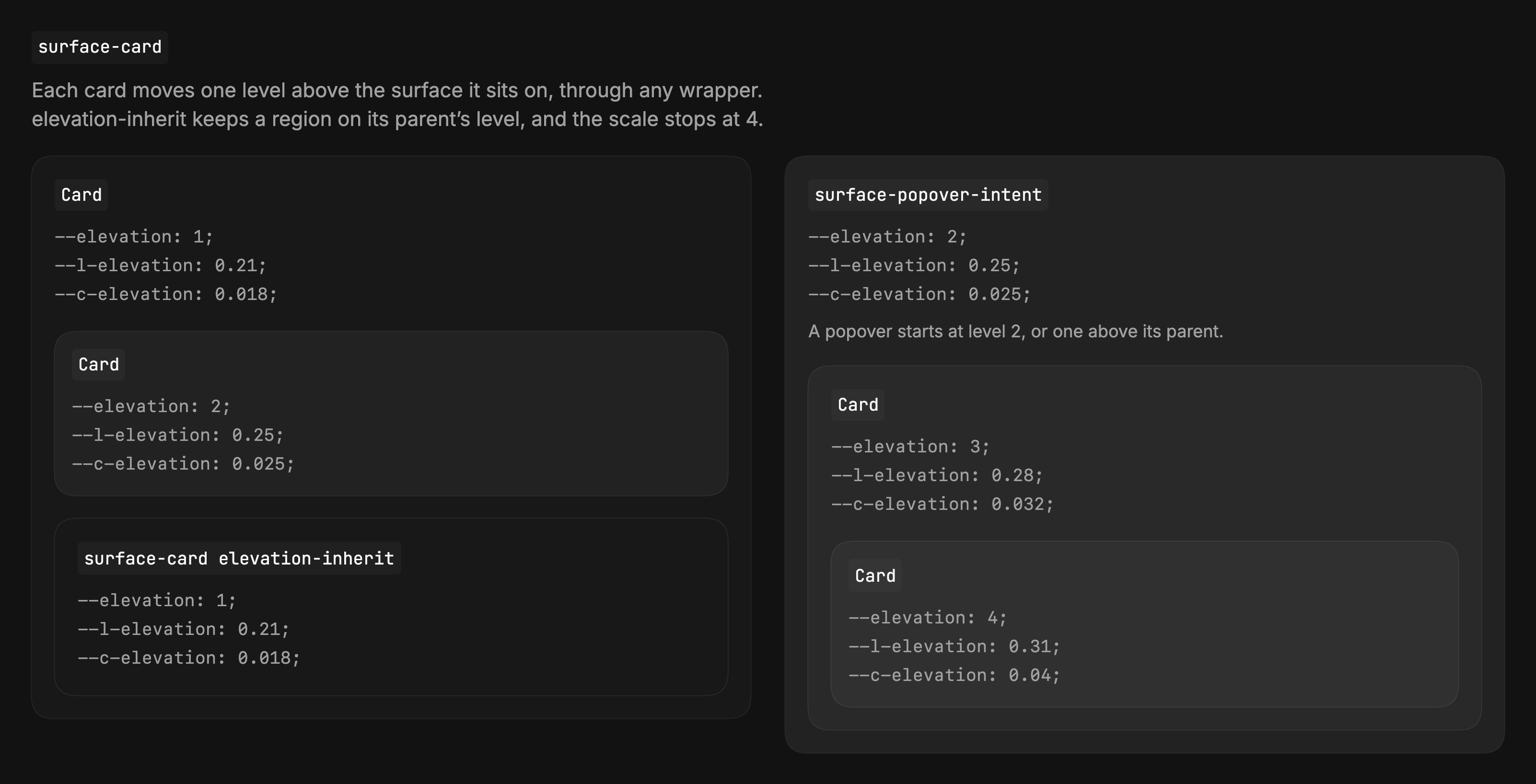1536x784 pixels.
Task: Click "--elevation: 2;" under surface-popover-intent
Action: click(x=887, y=237)
